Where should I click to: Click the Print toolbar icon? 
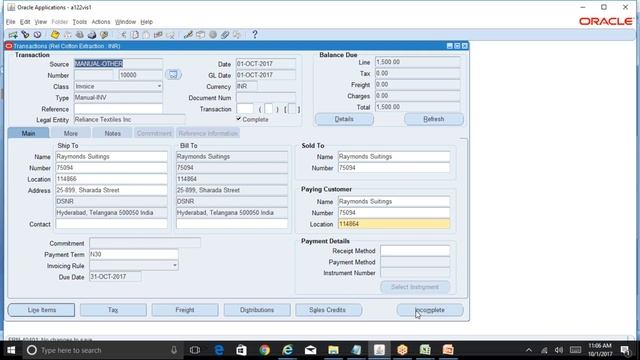click(92, 35)
